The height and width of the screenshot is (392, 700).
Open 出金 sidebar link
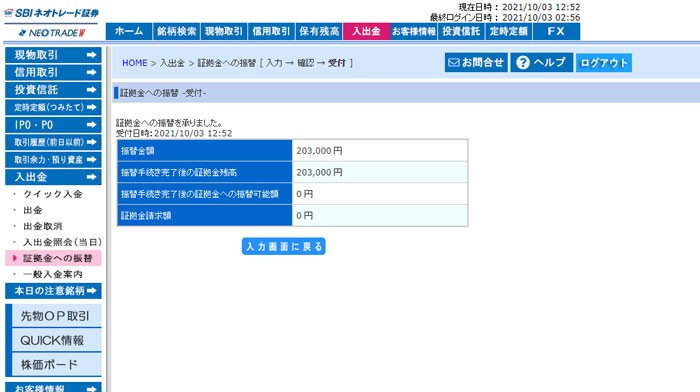tap(33, 210)
